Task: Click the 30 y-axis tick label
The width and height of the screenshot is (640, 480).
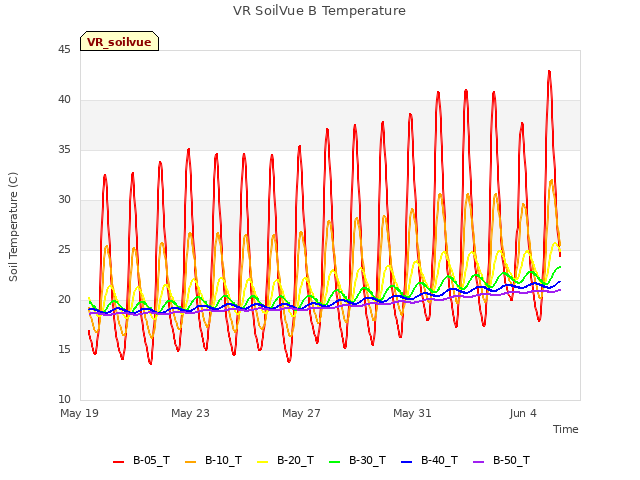Action: 64,200
